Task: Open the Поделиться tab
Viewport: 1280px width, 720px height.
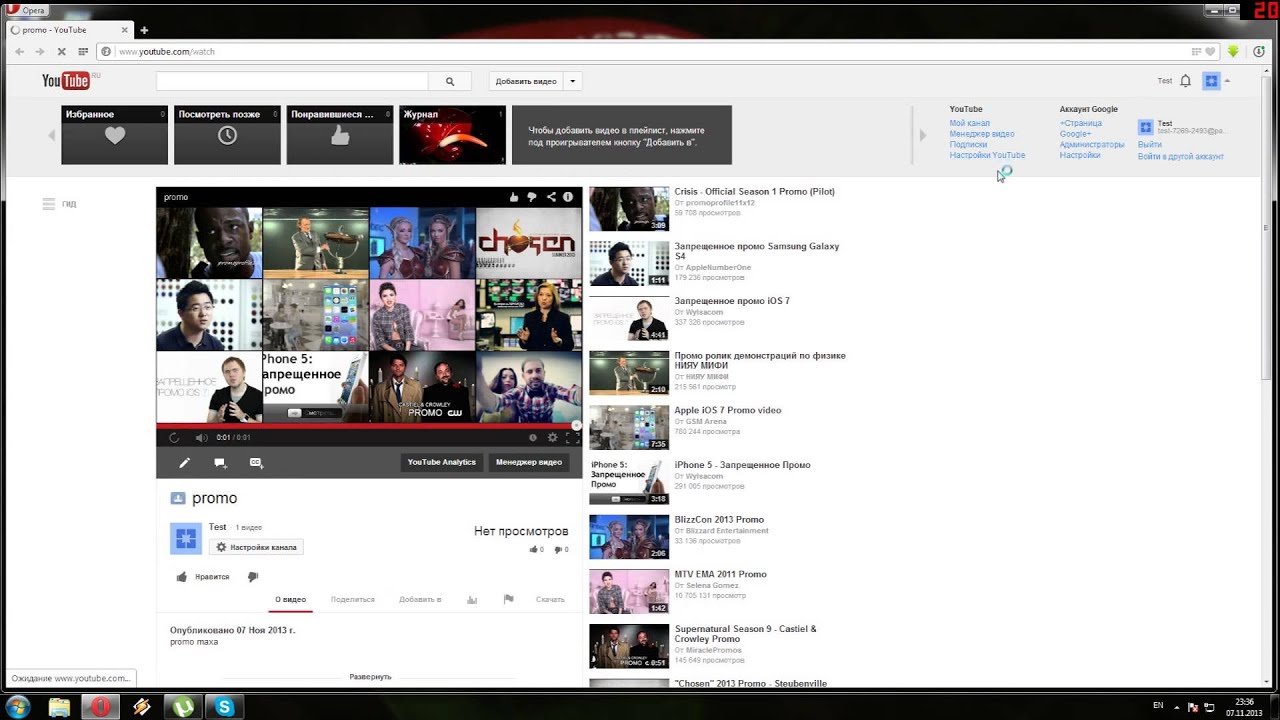Action: tap(352, 600)
